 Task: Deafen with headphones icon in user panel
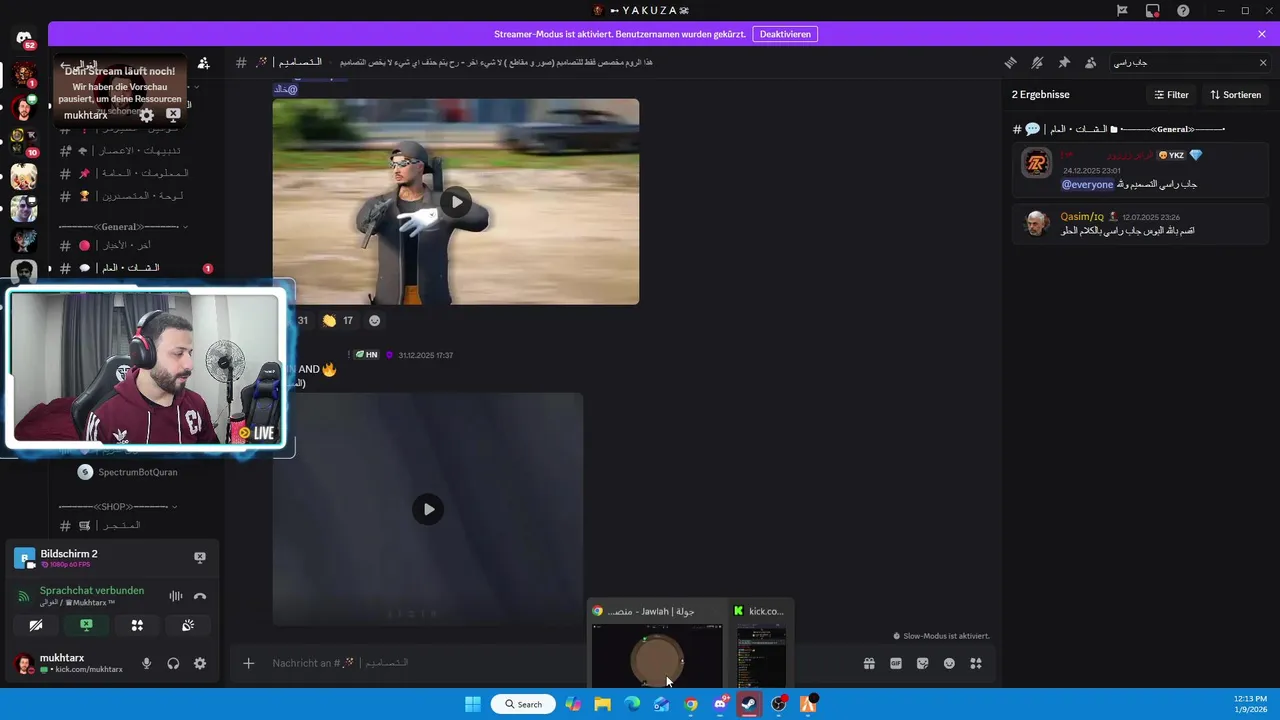[x=173, y=663]
